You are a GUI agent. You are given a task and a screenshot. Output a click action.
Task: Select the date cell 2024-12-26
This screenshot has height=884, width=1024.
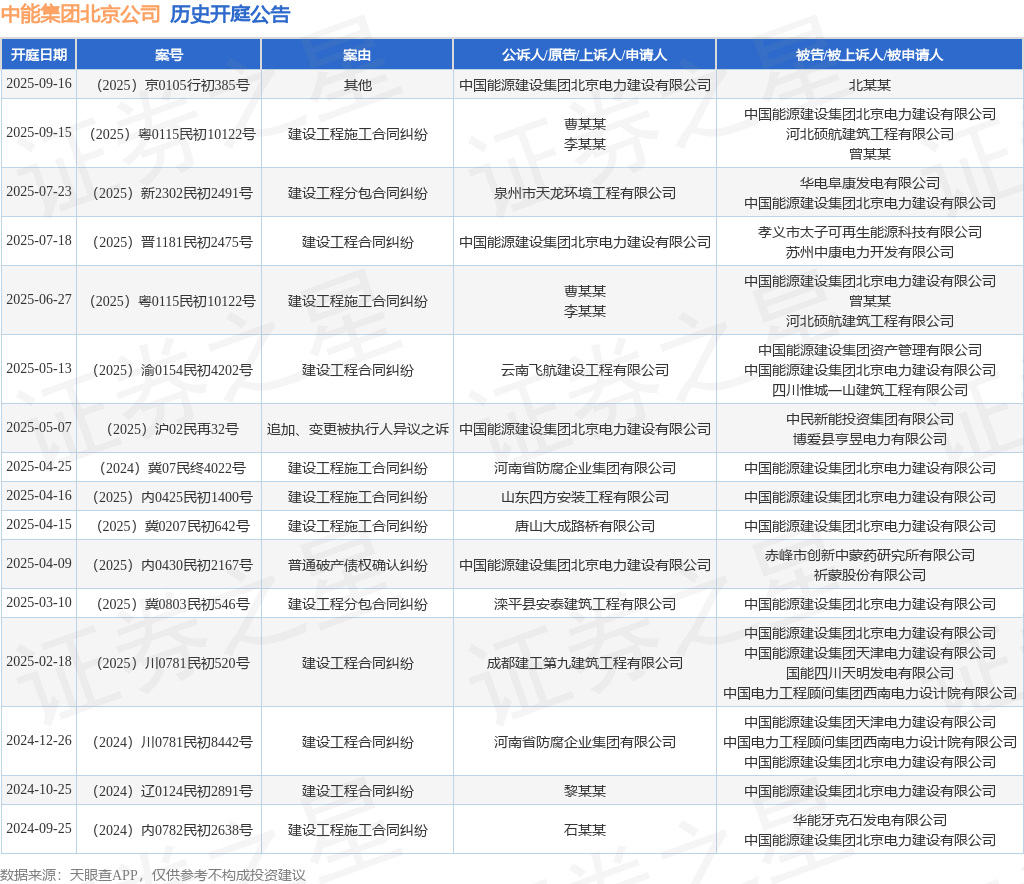click(x=39, y=740)
